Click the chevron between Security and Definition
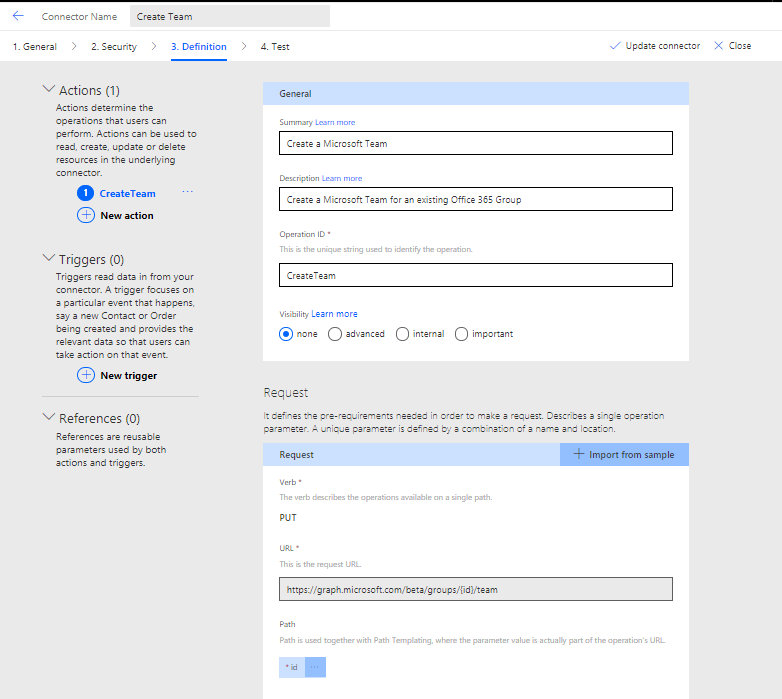The image size is (782, 699). point(154,46)
